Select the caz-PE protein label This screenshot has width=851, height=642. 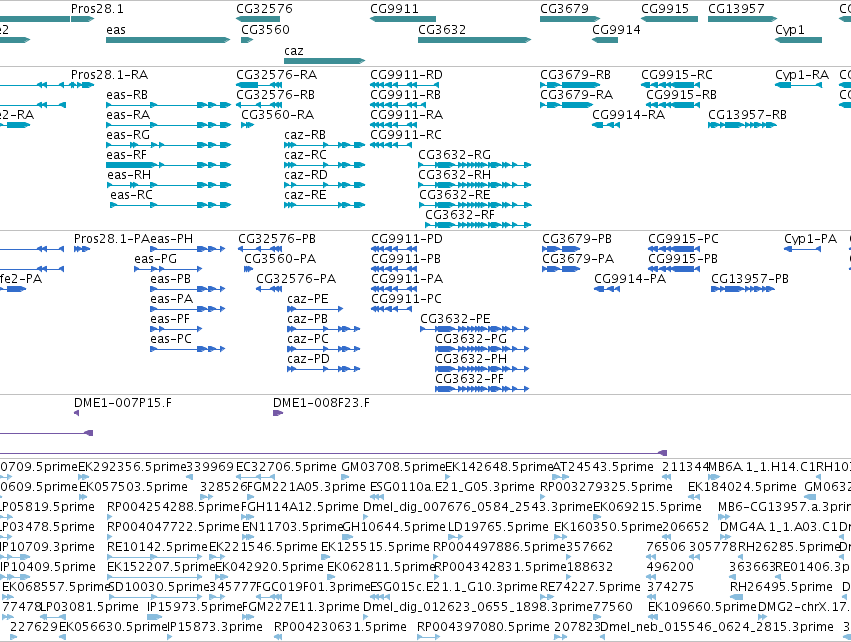pyautogui.click(x=308, y=300)
